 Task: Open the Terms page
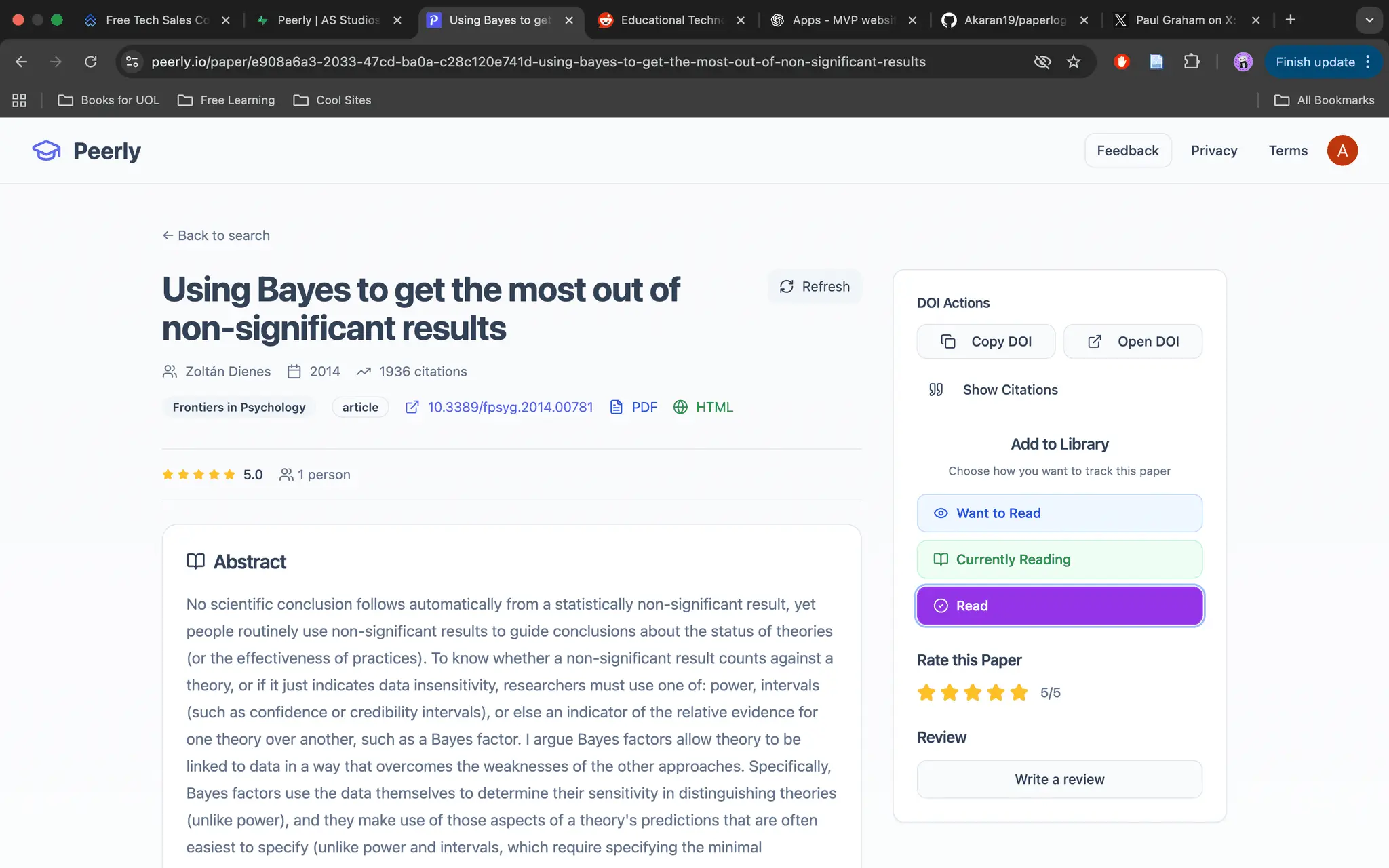point(1288,151)
